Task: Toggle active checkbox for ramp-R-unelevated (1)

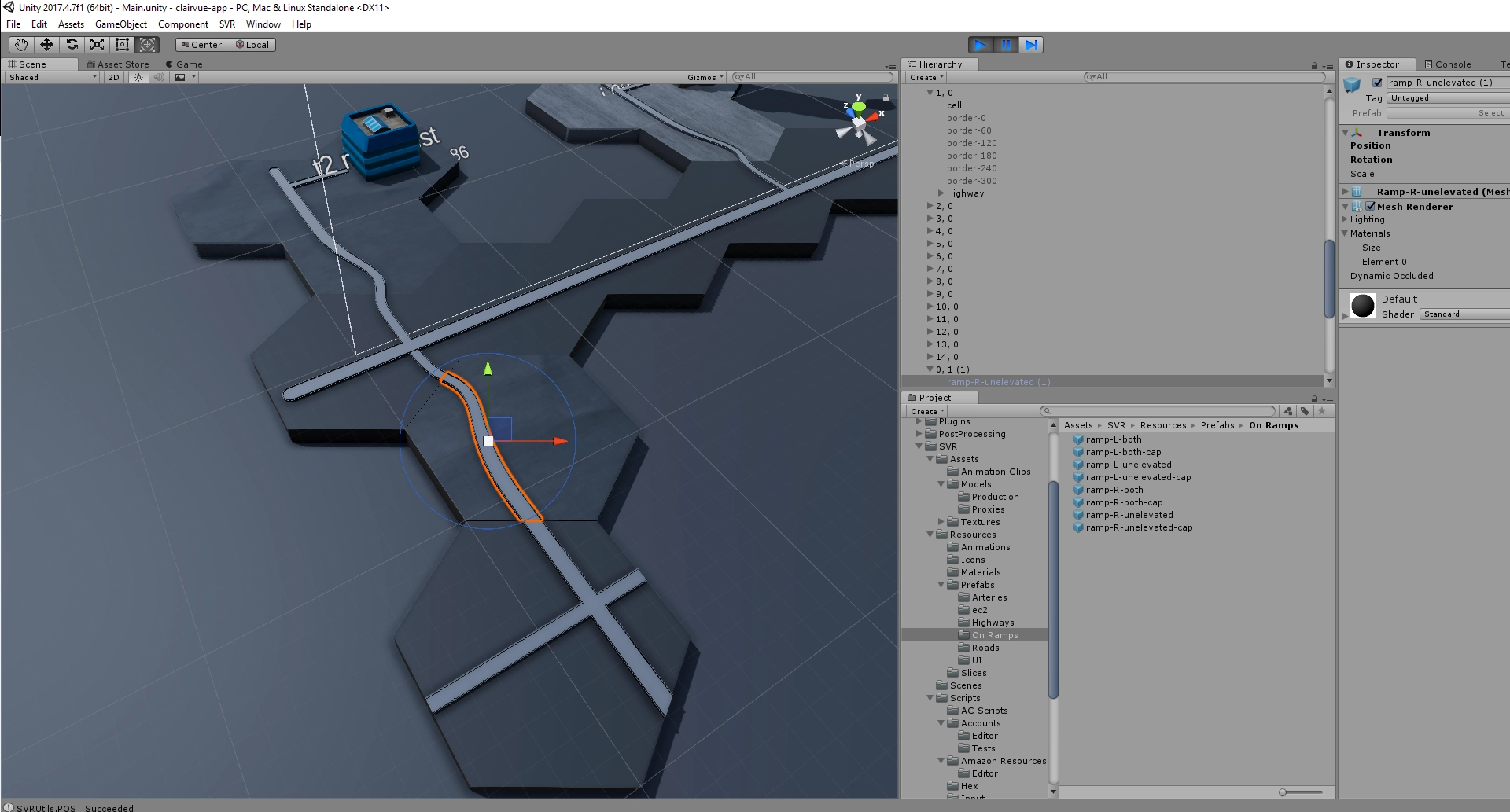Action: [x=1377, y=83]
